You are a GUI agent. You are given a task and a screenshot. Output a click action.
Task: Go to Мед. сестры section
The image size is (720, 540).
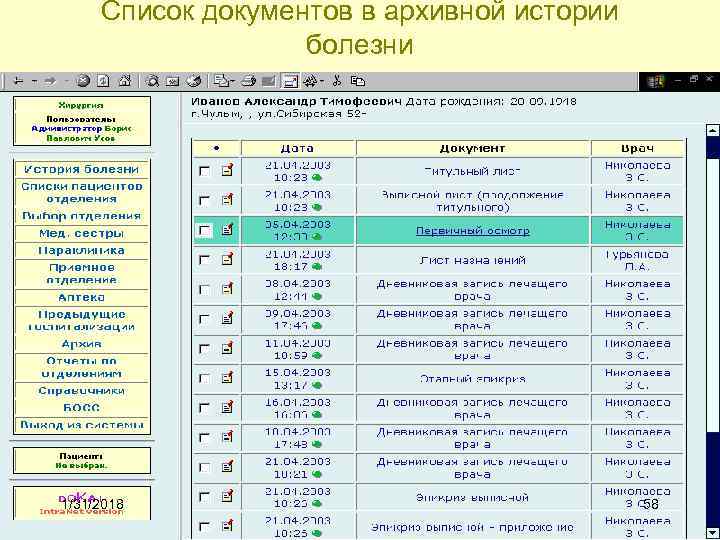(x=81, y=233)
